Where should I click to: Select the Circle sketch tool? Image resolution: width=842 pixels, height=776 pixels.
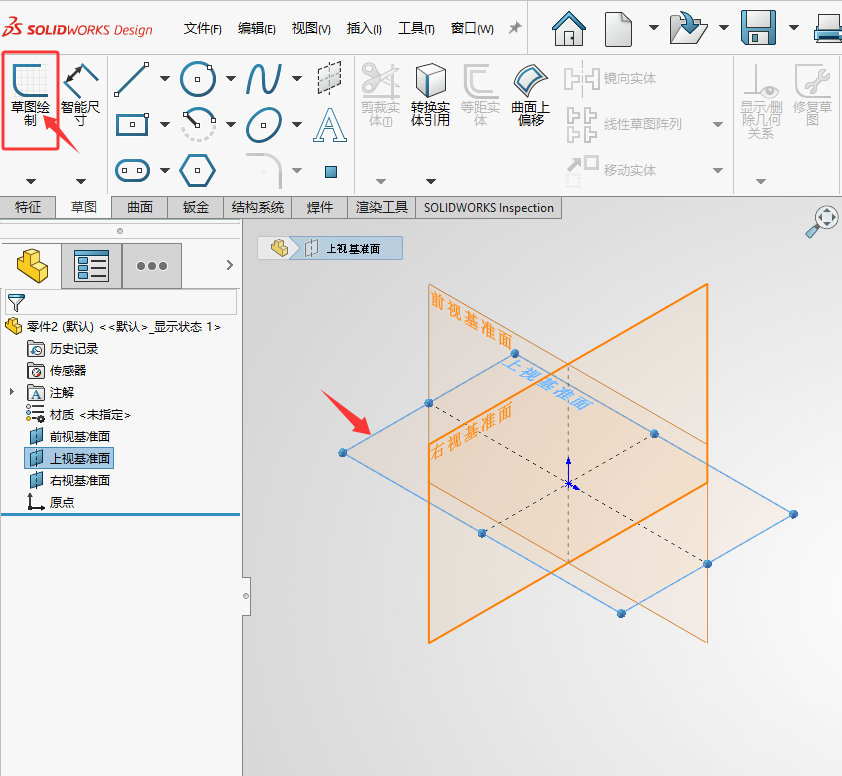[x=198, y=79]
